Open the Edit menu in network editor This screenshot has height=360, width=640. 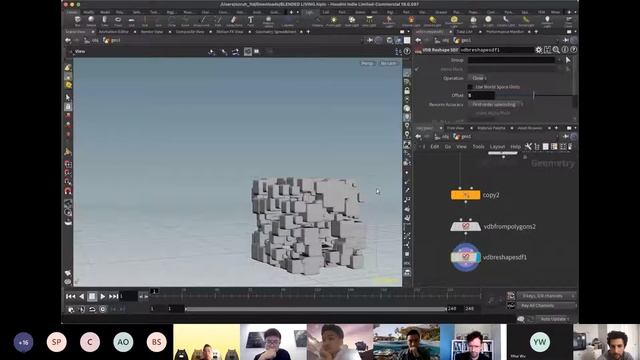[x=435, y=147]
